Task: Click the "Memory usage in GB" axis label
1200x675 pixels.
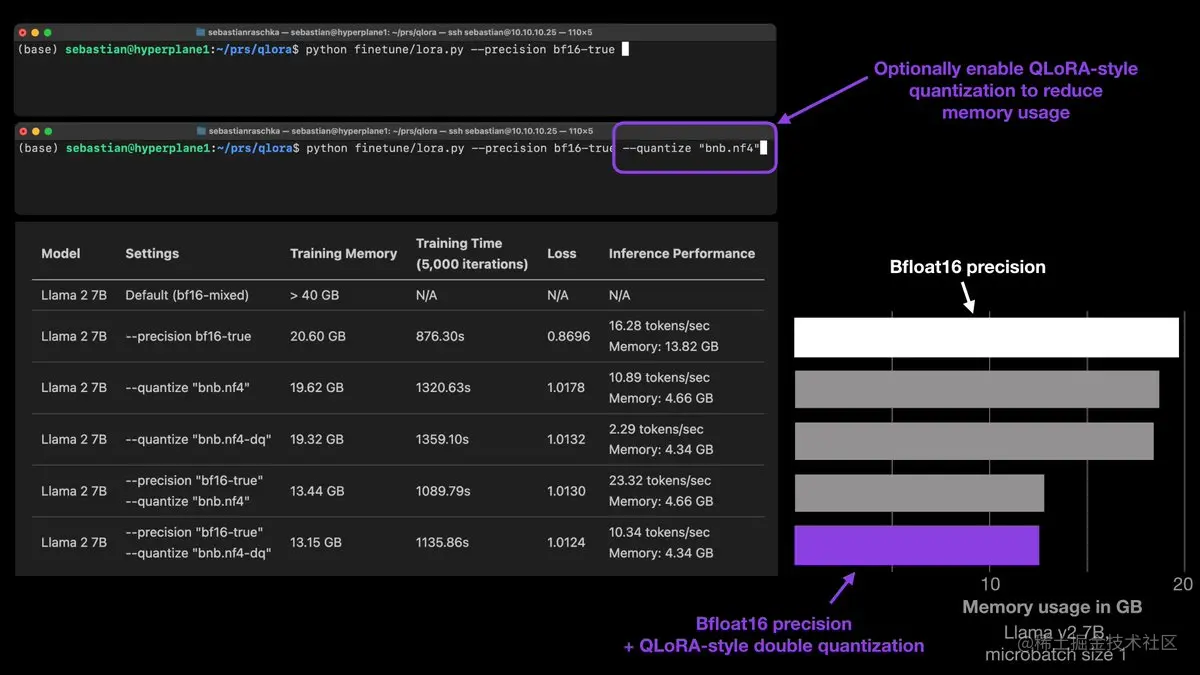Action: click(x=1052, y=607)
